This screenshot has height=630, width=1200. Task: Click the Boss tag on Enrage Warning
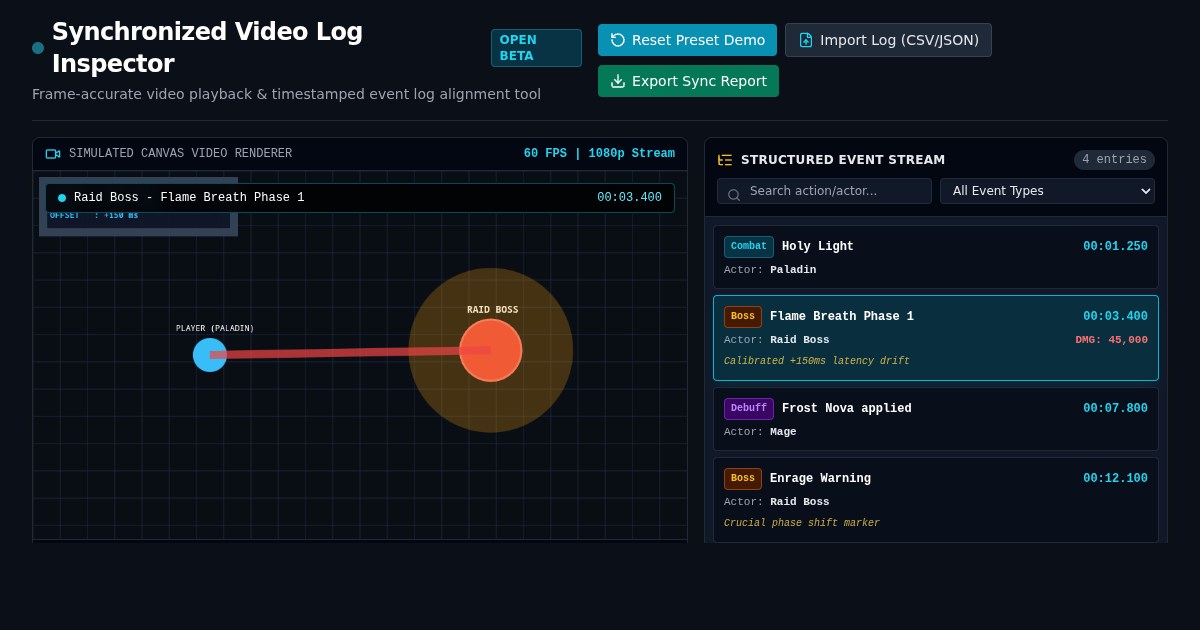click(x=743, y=479)
